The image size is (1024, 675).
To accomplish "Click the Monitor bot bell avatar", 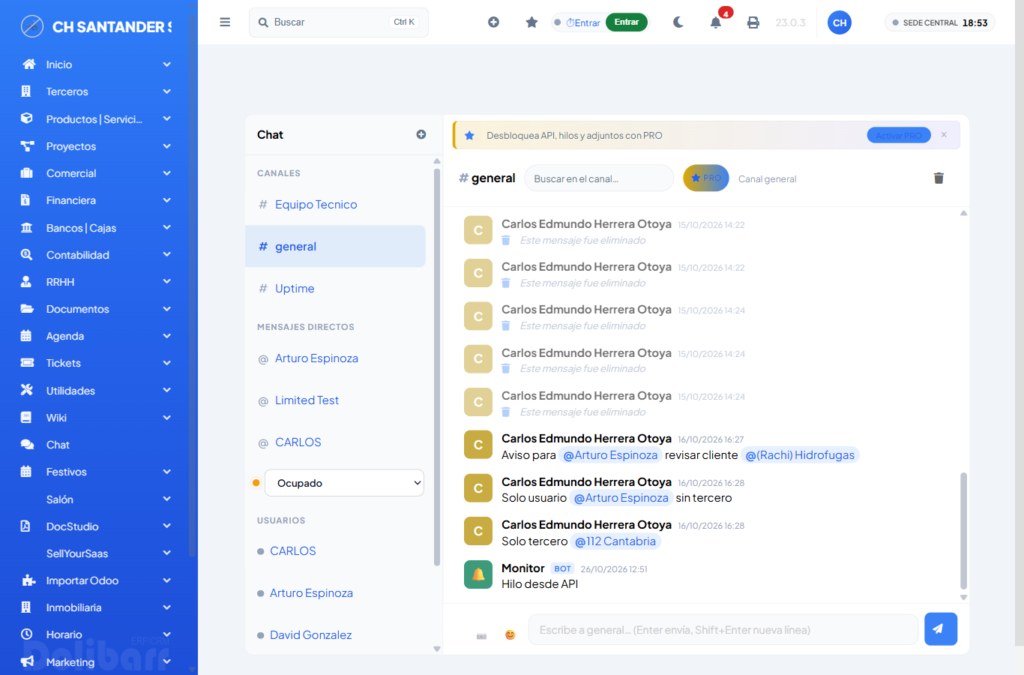I will click(478, 574).
